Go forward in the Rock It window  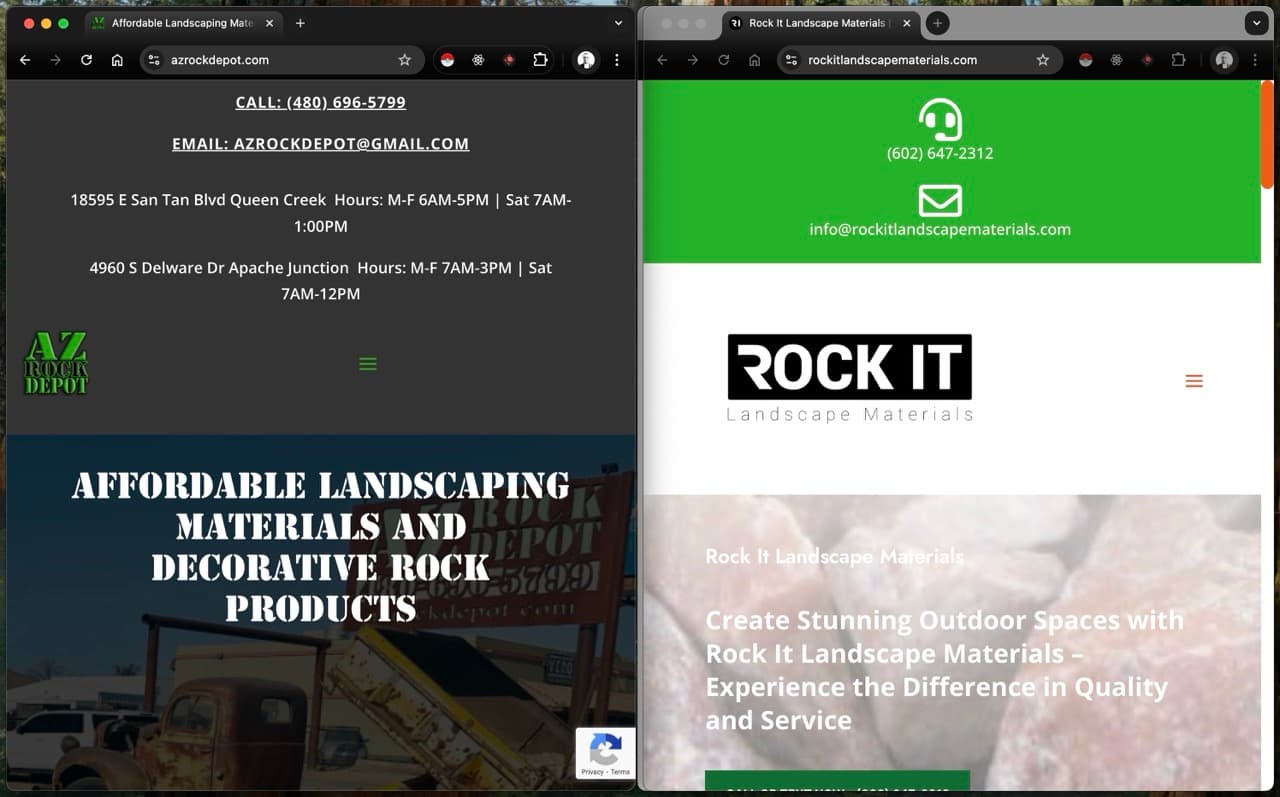coord(693,60)
